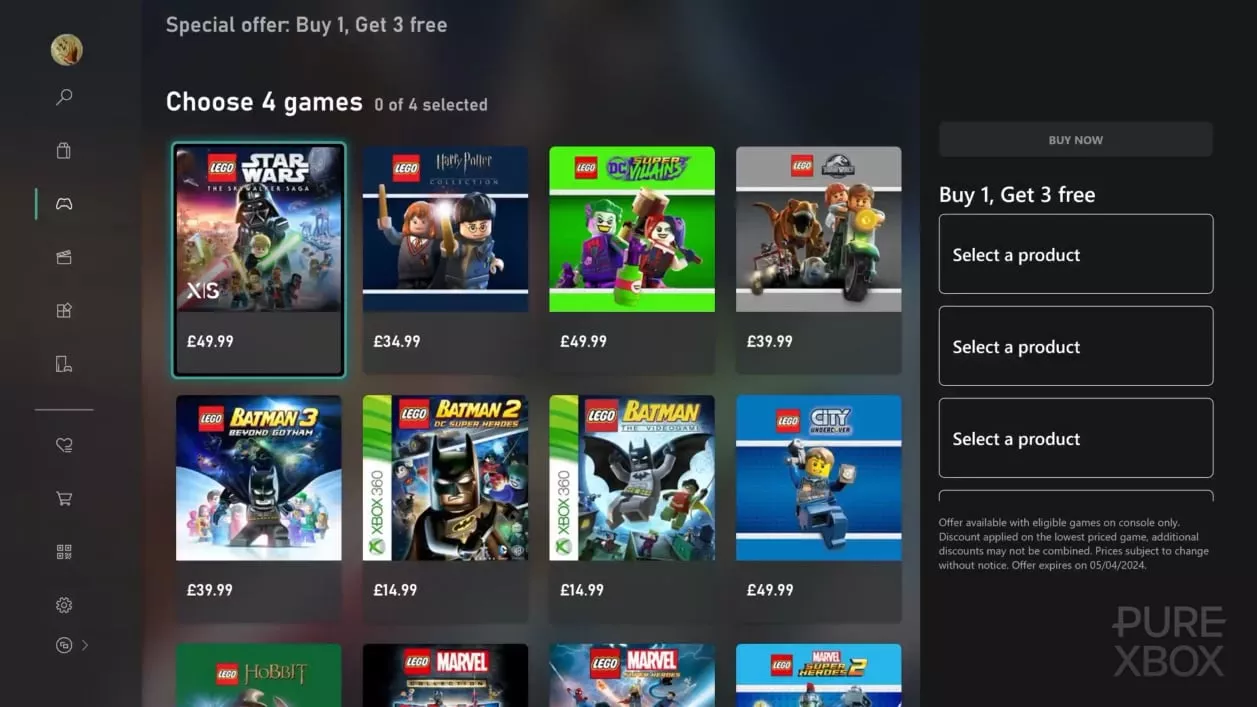
Task: Click the third Select a product slot
Action: click(1076, 438)
